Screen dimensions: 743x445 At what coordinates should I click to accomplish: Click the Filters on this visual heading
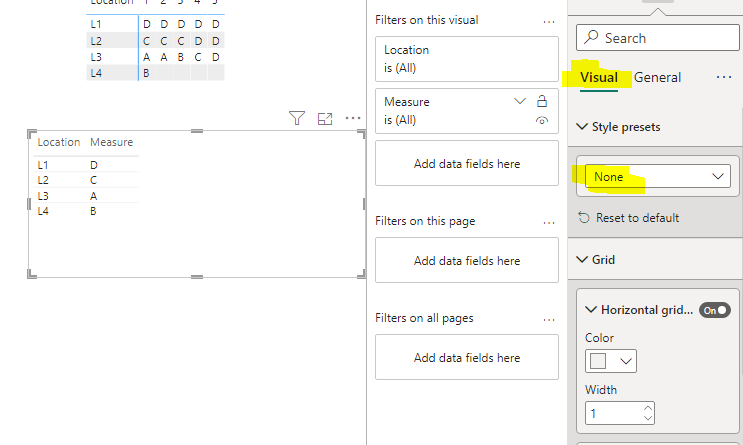(426, 20)
